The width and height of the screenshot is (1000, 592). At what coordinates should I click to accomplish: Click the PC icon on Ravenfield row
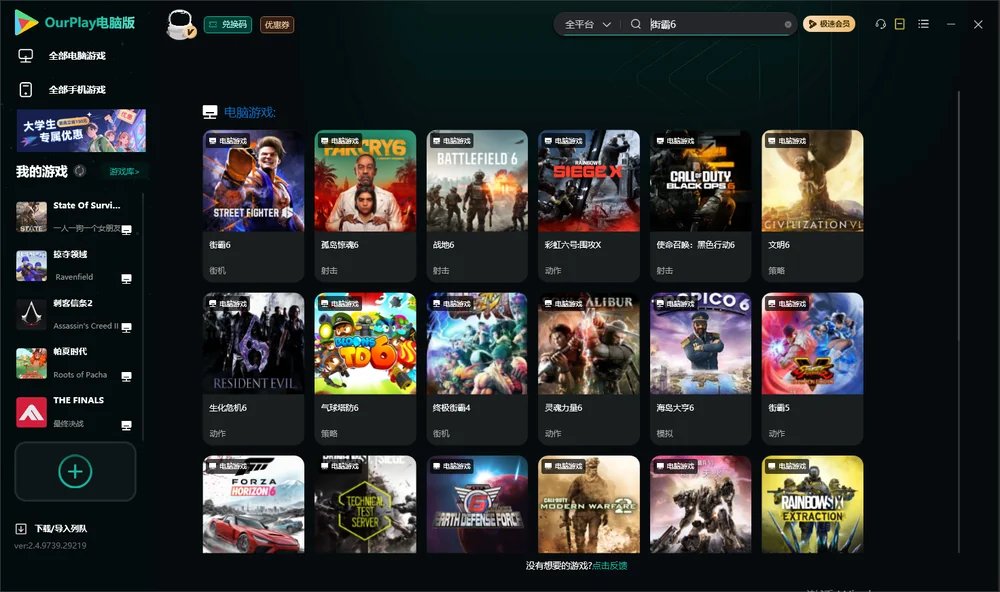point(126,279)
